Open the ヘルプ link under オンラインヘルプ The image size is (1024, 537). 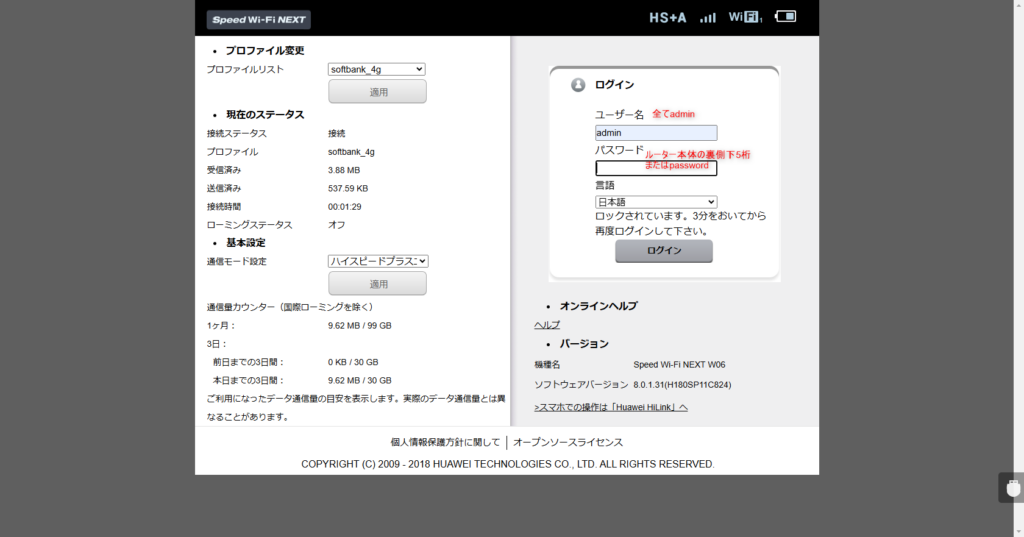tap(547, 325)
